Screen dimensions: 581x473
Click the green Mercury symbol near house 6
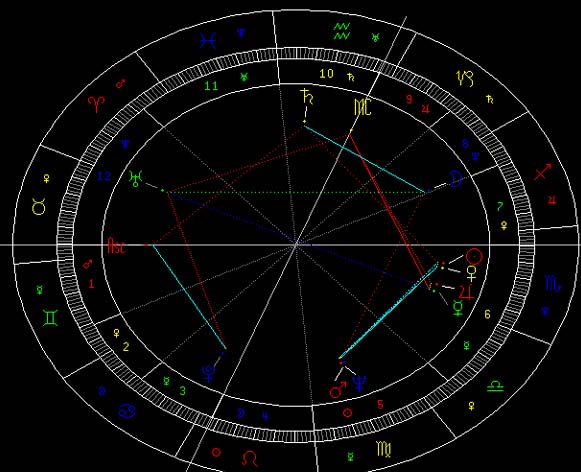pyautogui.click(x=458, y=309)
